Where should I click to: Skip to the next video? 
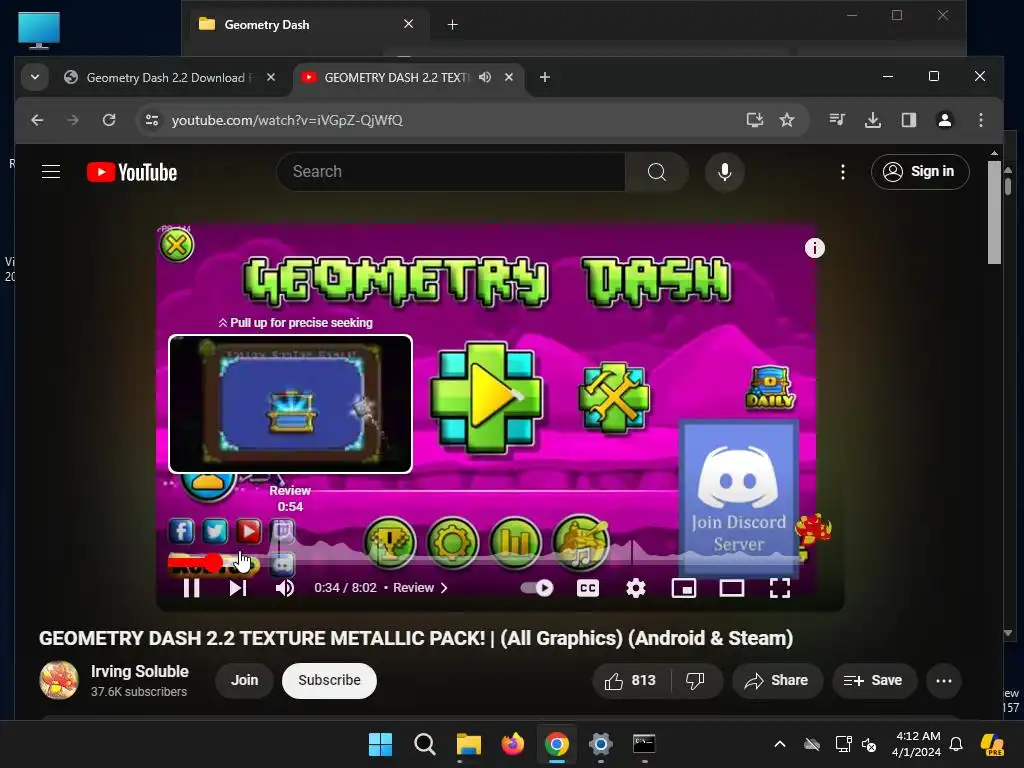(238, 588)
